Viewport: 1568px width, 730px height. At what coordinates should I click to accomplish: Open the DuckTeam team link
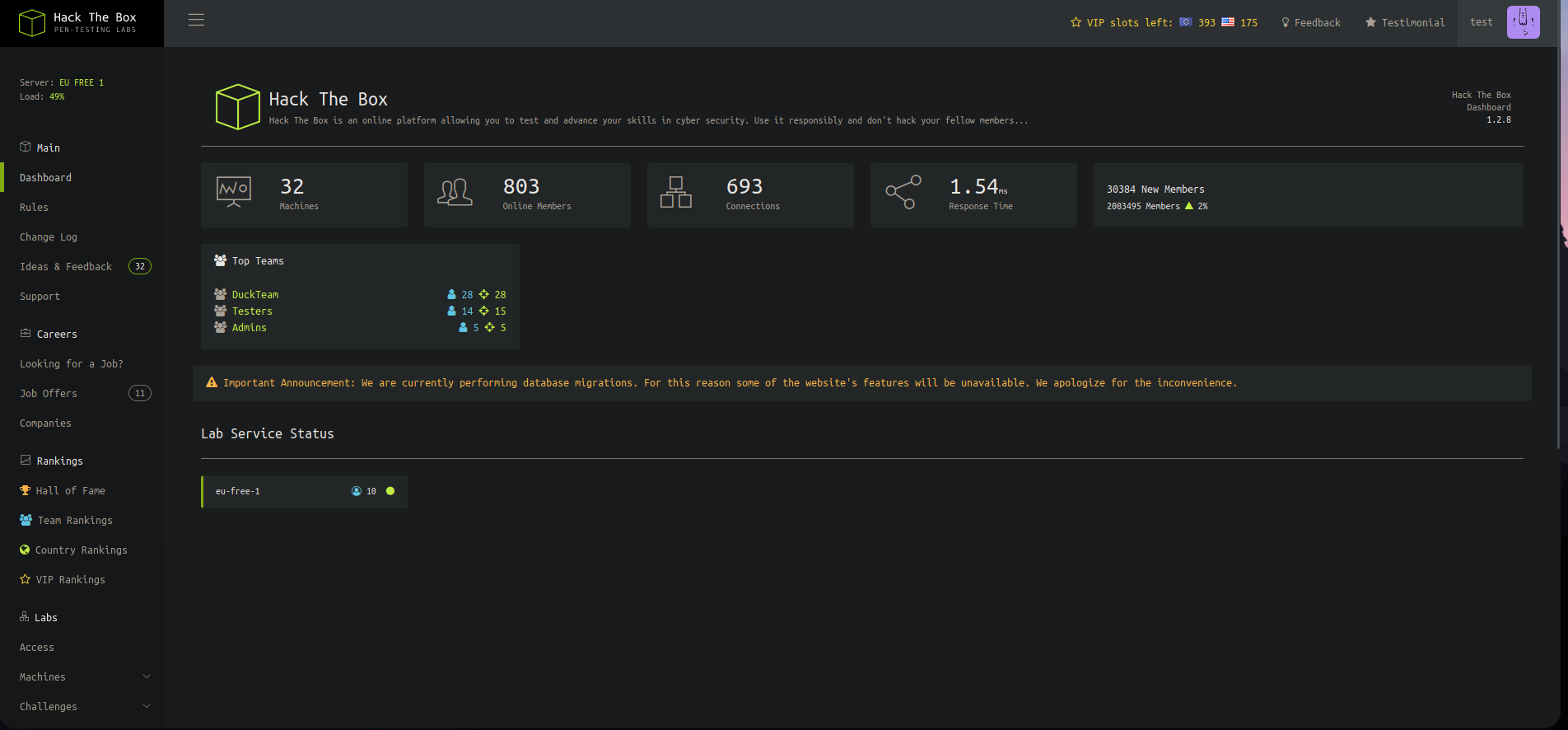(255, 294)
